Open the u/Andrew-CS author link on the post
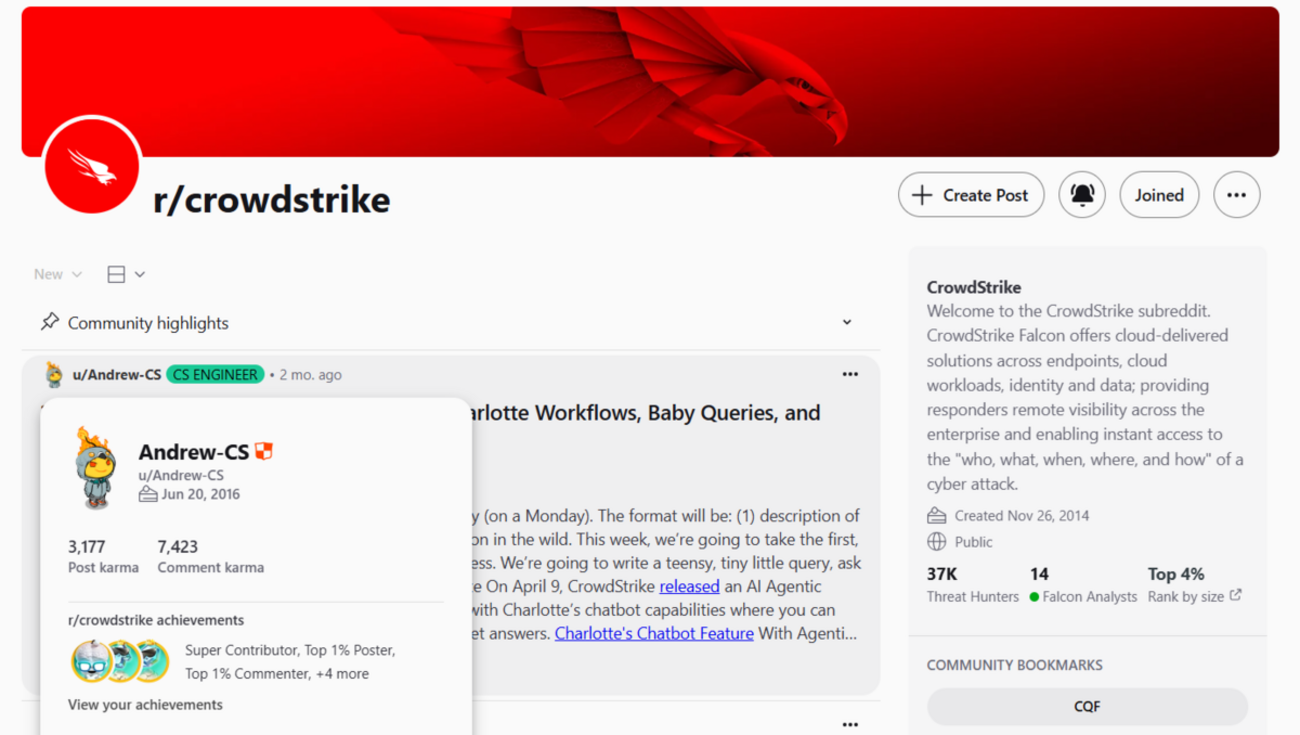The image size is (1300, 735). [x=117, y=375]
